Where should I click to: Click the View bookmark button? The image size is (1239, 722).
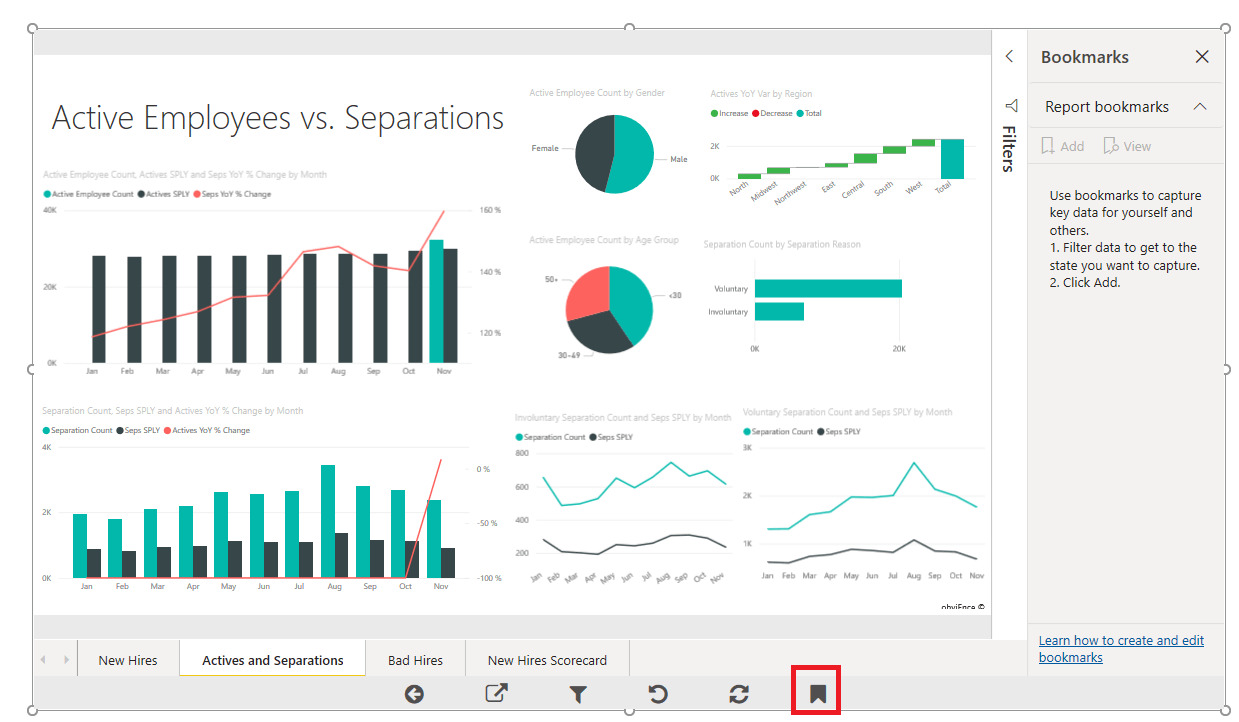[1127, 145]
